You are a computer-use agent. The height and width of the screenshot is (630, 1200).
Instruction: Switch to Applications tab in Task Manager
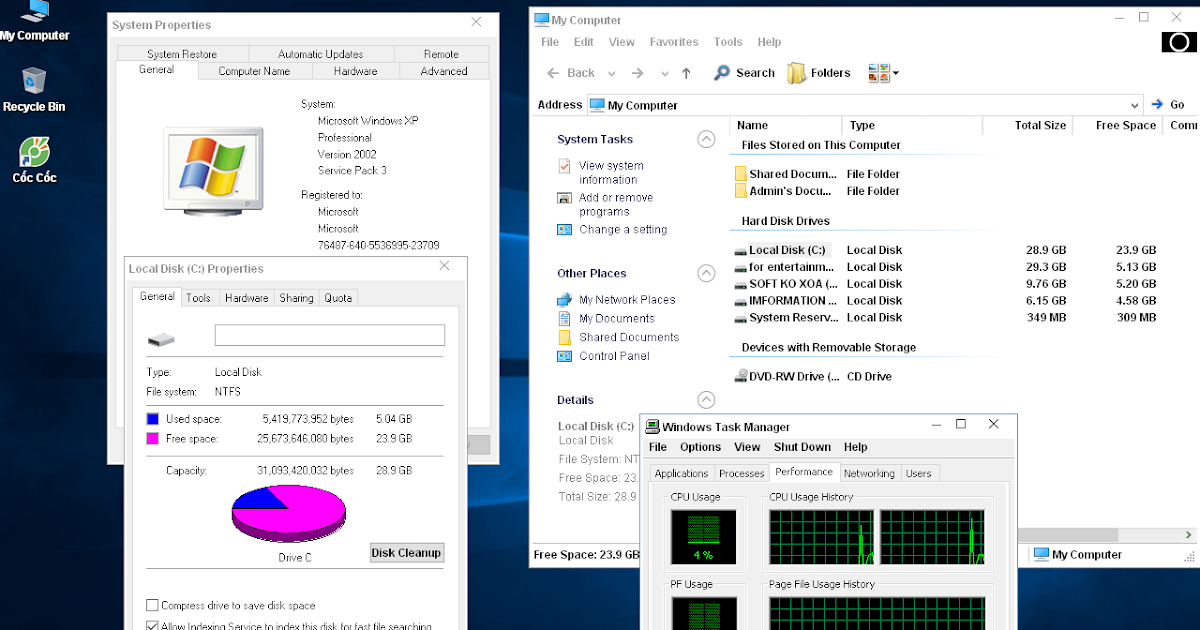[x=681, y=473]
